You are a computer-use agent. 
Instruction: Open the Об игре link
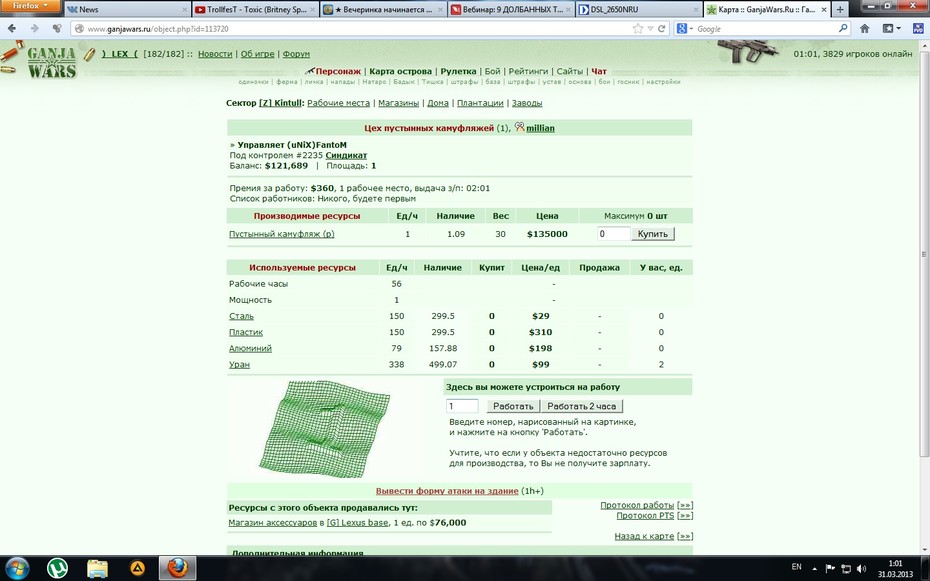[x=257, y=54]
